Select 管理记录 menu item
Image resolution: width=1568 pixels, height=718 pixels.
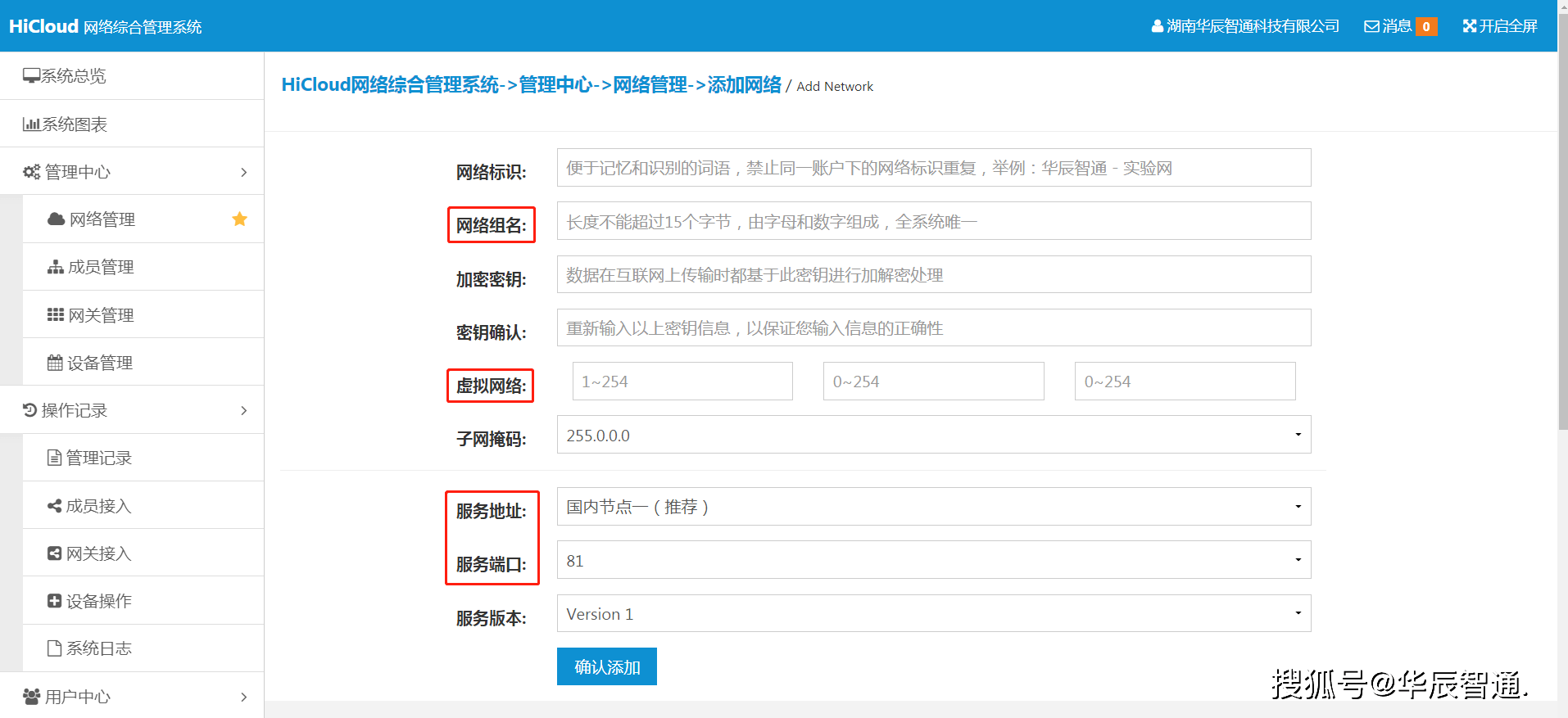point(143,458)
